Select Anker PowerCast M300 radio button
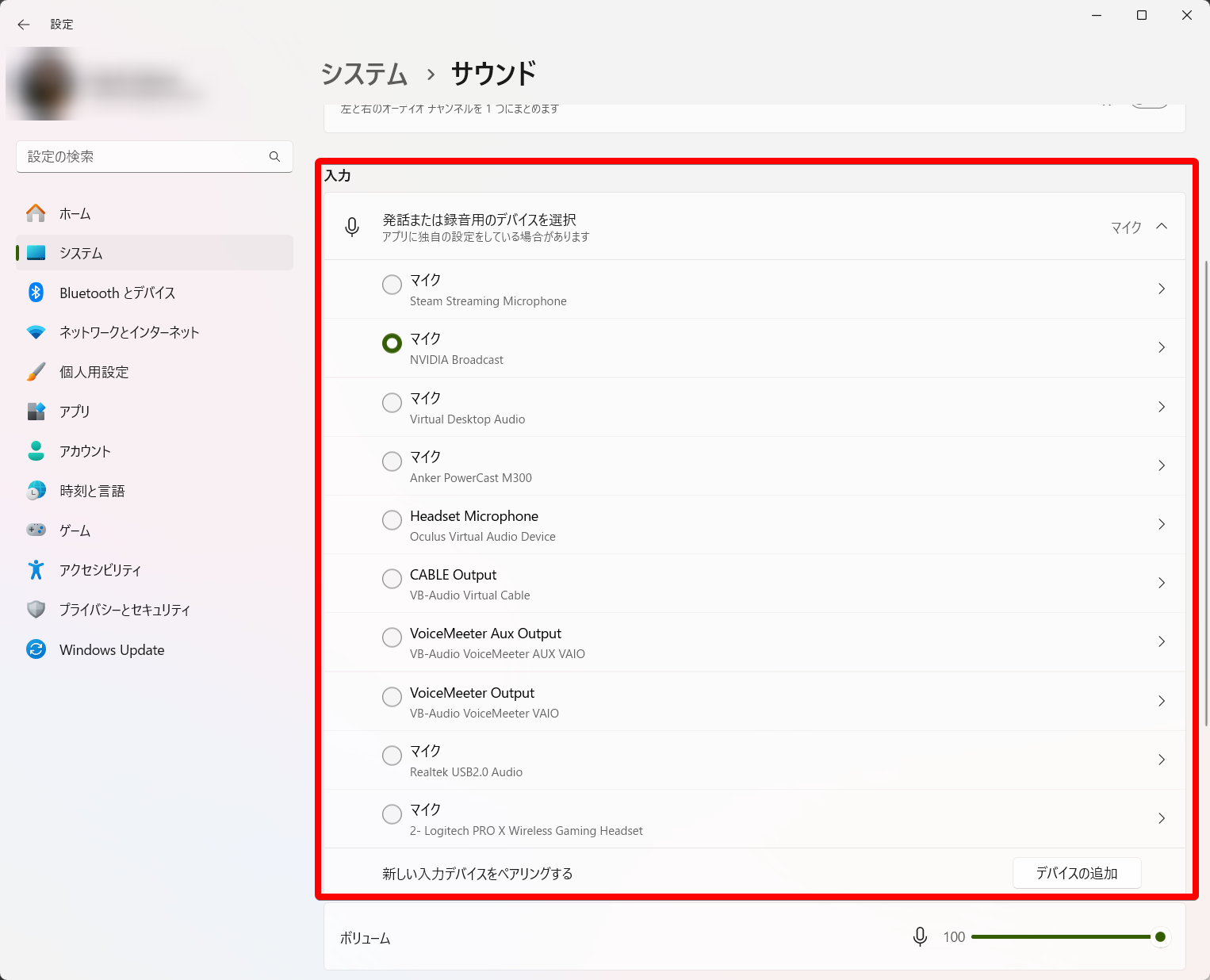Screen dimensions: 1210x980 pos(392,461)
